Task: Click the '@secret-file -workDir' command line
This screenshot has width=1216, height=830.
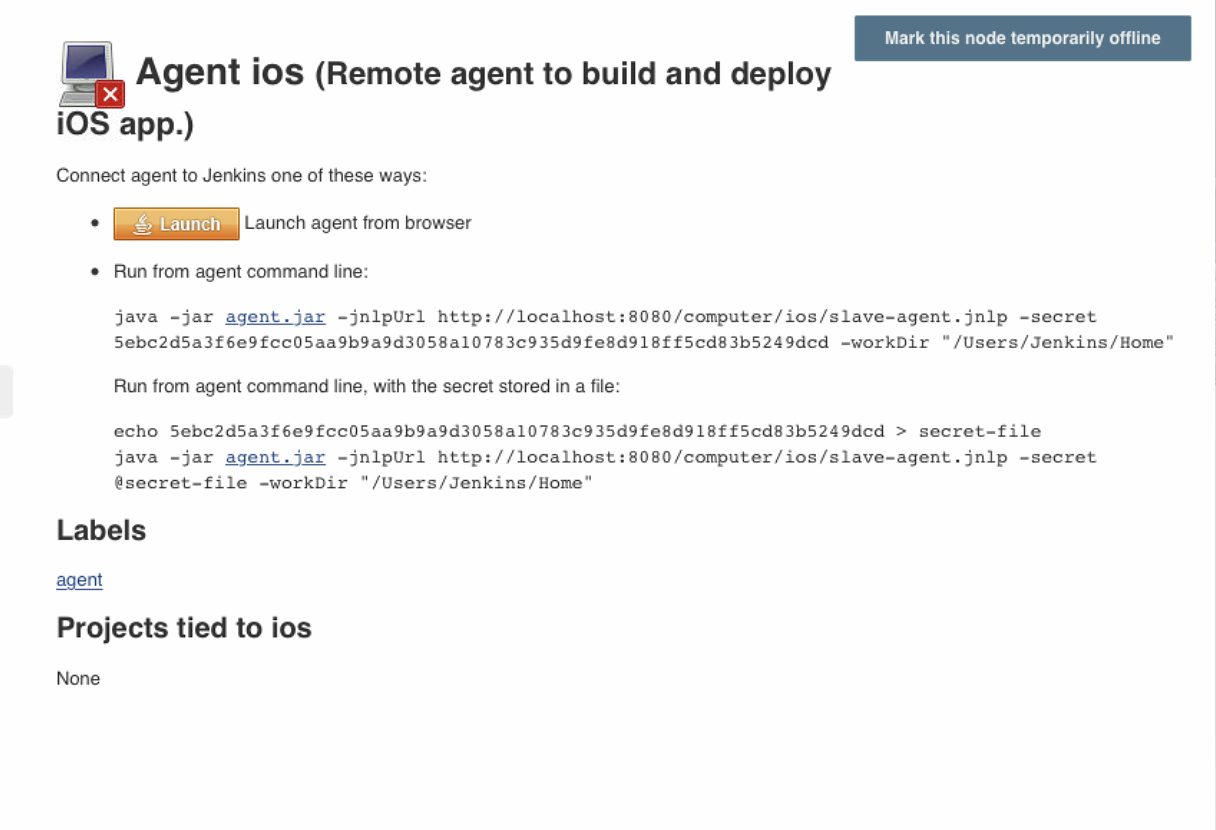Action: point(353,483)
